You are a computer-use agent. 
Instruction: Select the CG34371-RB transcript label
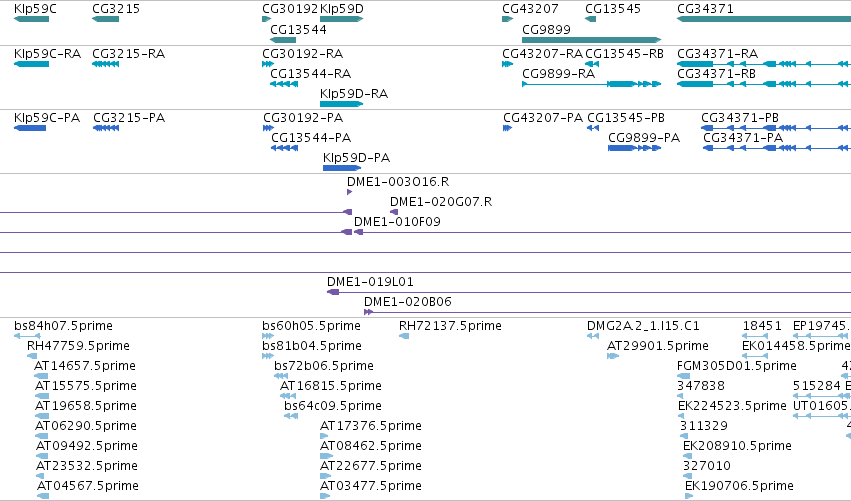click(716, 74)
